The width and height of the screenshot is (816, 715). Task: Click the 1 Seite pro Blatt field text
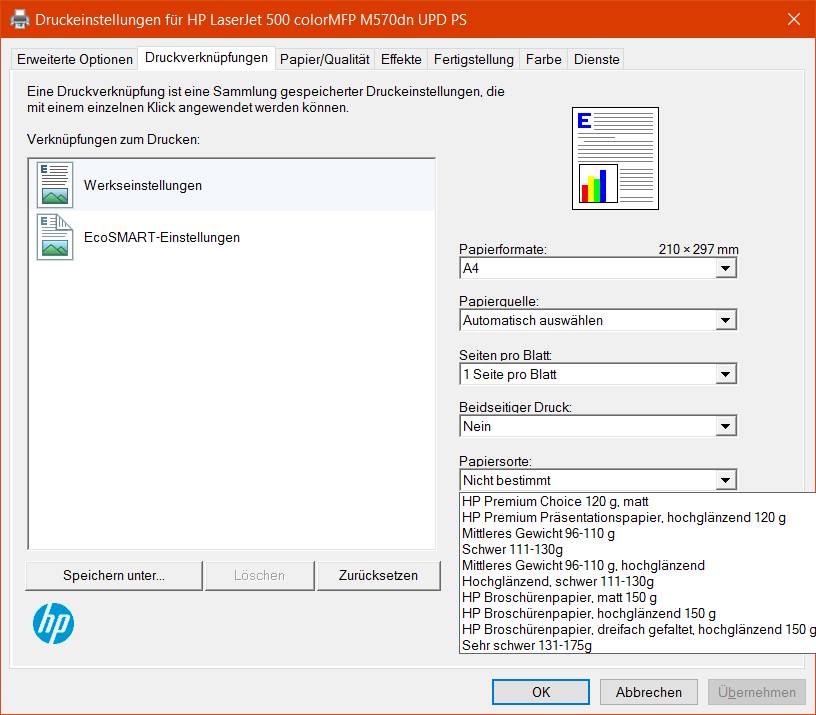point(510,374)
